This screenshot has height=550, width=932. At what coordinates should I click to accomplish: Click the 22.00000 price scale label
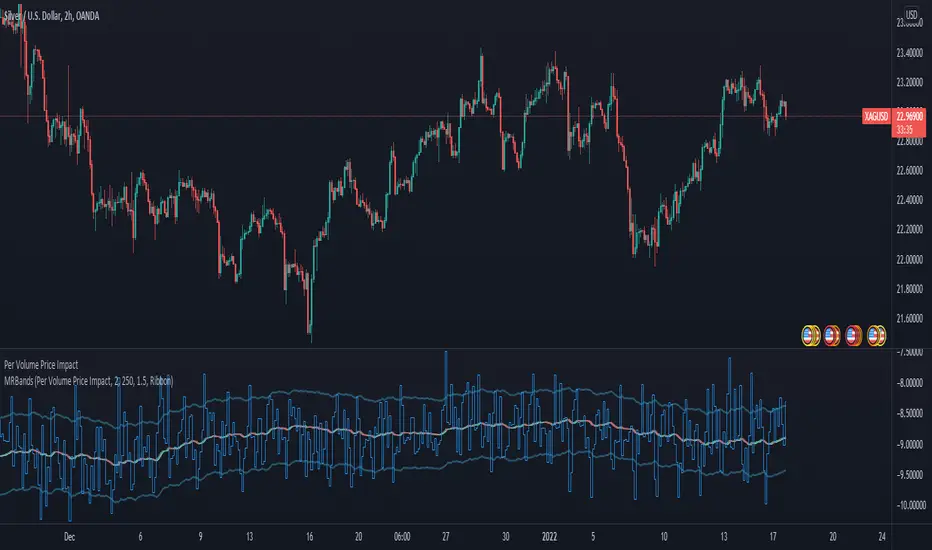[x=909, y=260]
